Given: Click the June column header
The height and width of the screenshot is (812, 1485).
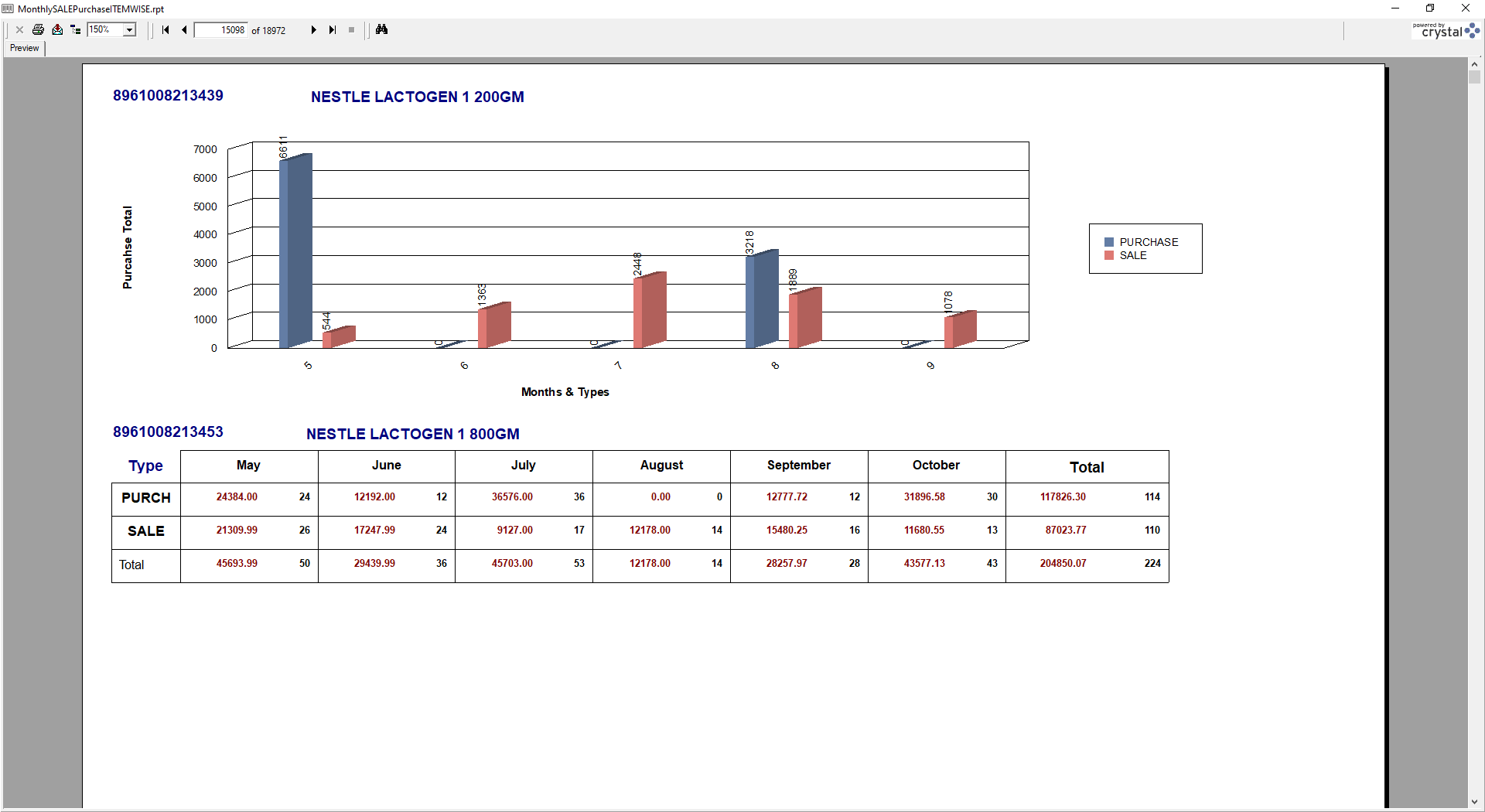Looking at the screenshot, I should pos(386,466).
